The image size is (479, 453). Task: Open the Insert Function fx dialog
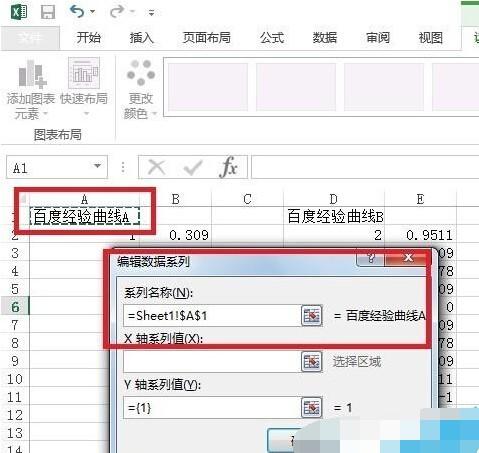tap(229, 167)
